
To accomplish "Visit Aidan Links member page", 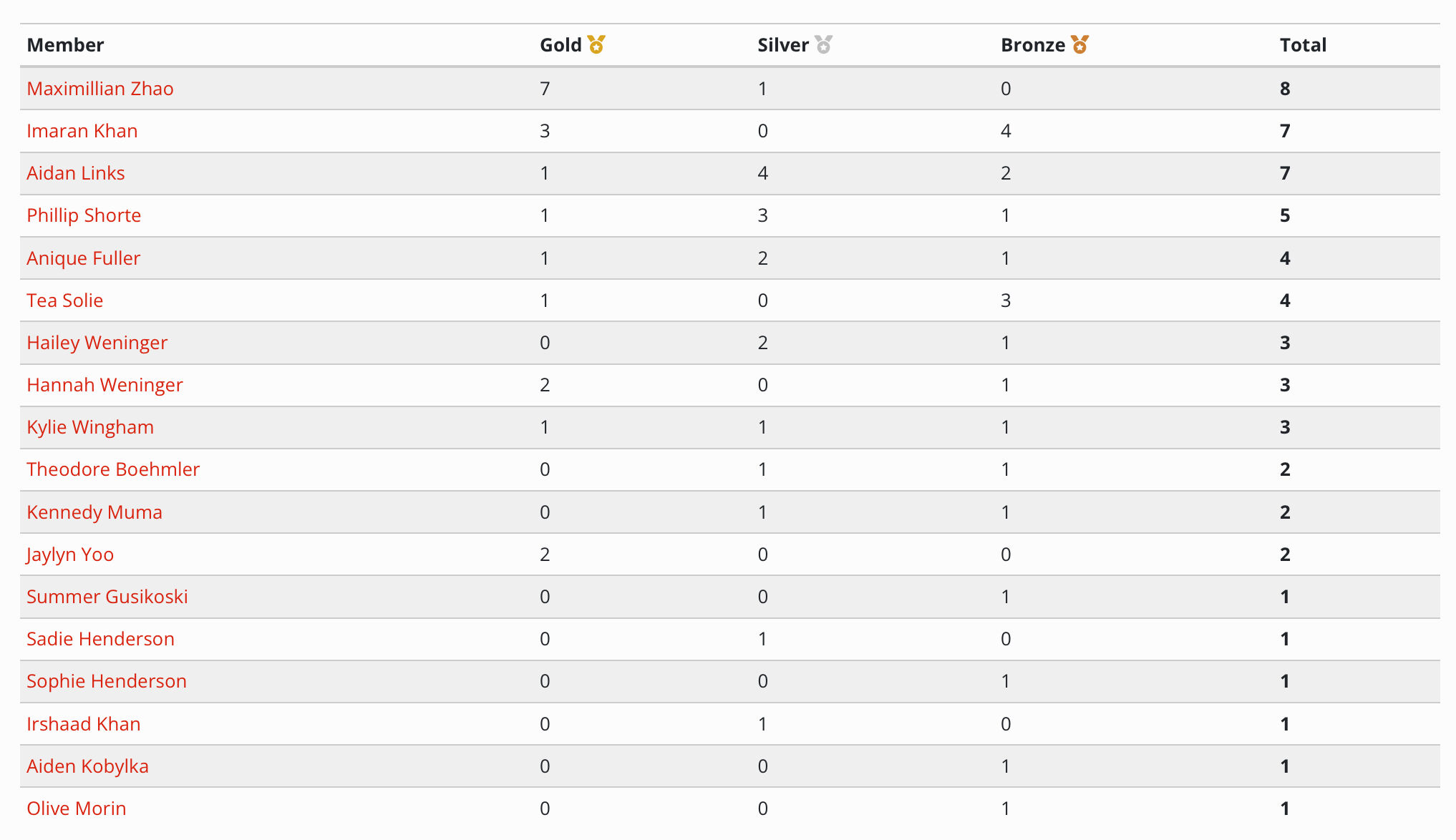I will click(76, 173).
